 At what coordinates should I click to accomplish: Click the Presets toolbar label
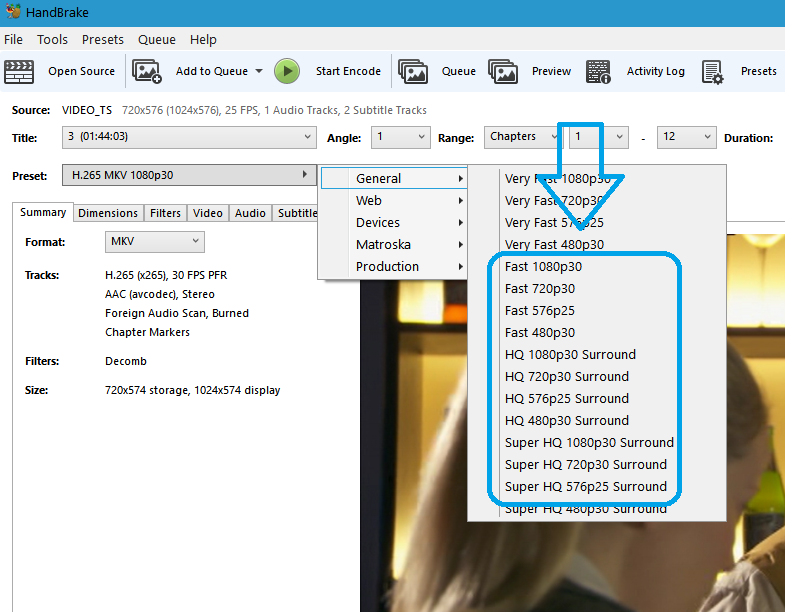coord(758,71)
